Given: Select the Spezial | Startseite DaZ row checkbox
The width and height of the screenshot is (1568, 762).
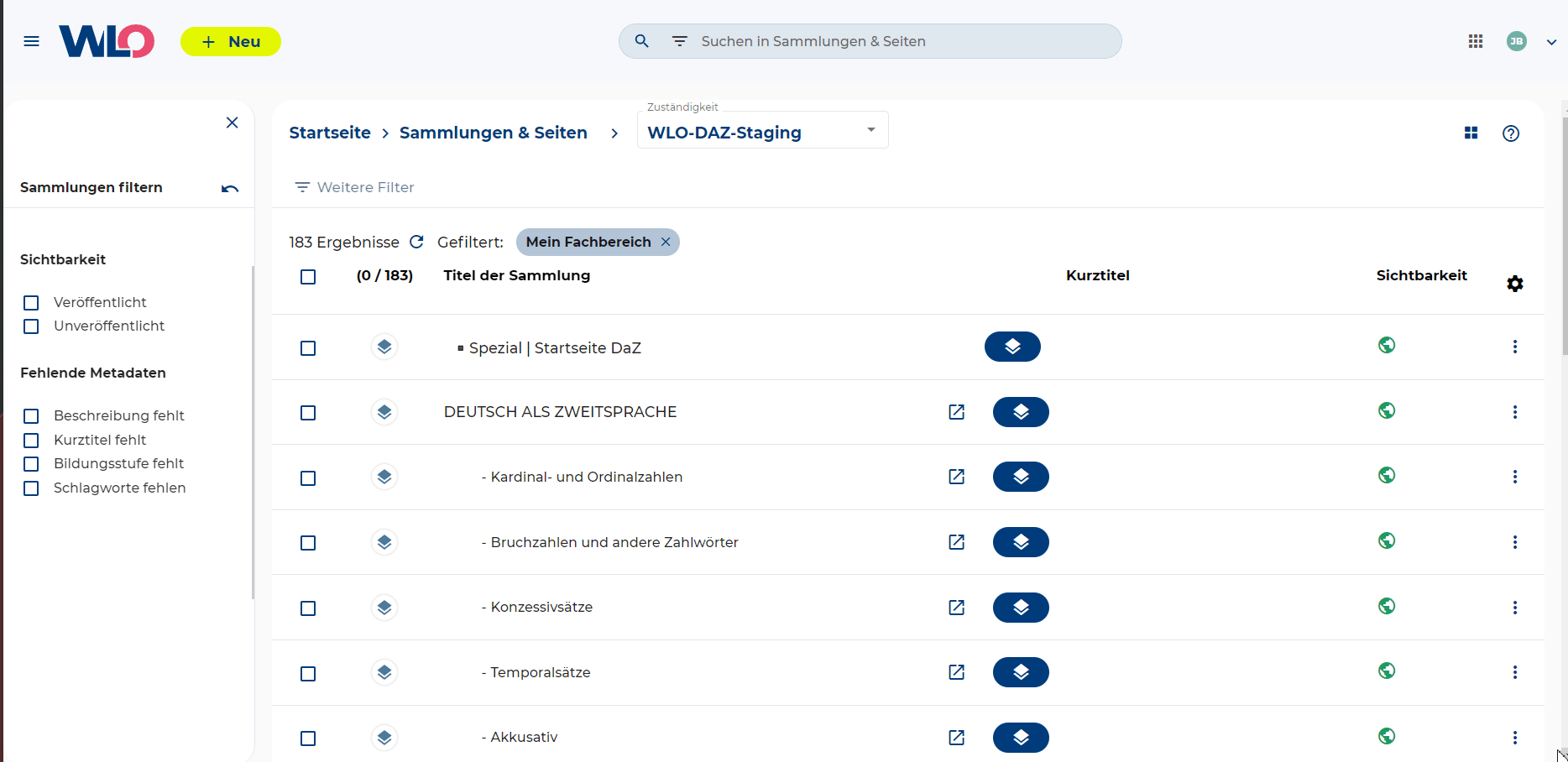Looking at the screenshot, I should pyautogui.click(x=308, y=348).
